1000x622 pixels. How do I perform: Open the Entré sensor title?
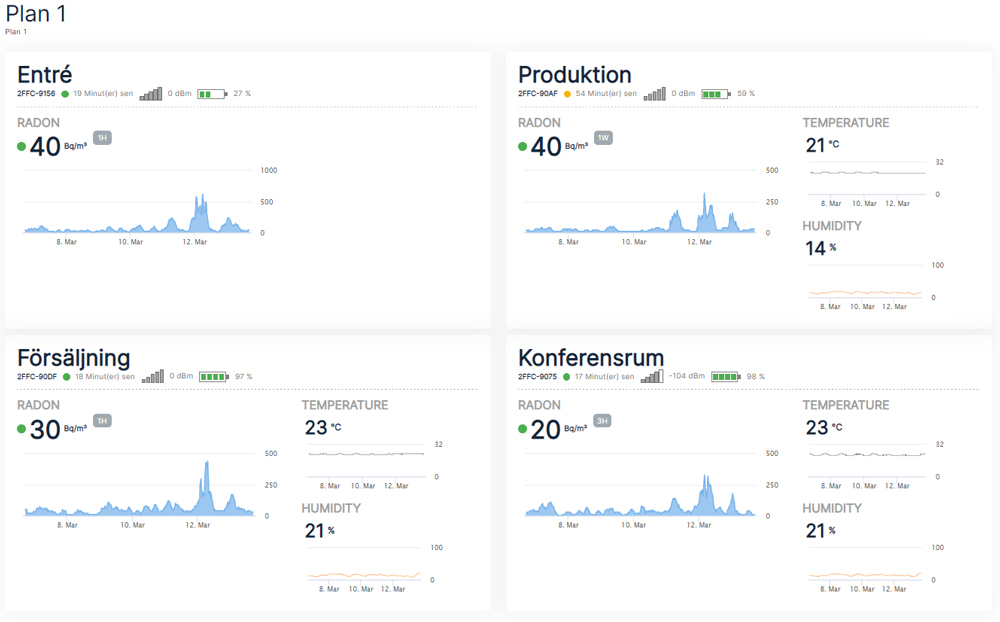[x=45, y=75]
